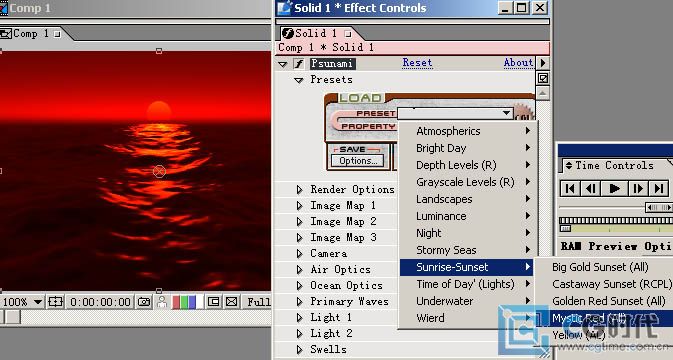This screenshot has width=673, height=360.
Task: Select the Time Controls tab
Action: tap(614, 165)
